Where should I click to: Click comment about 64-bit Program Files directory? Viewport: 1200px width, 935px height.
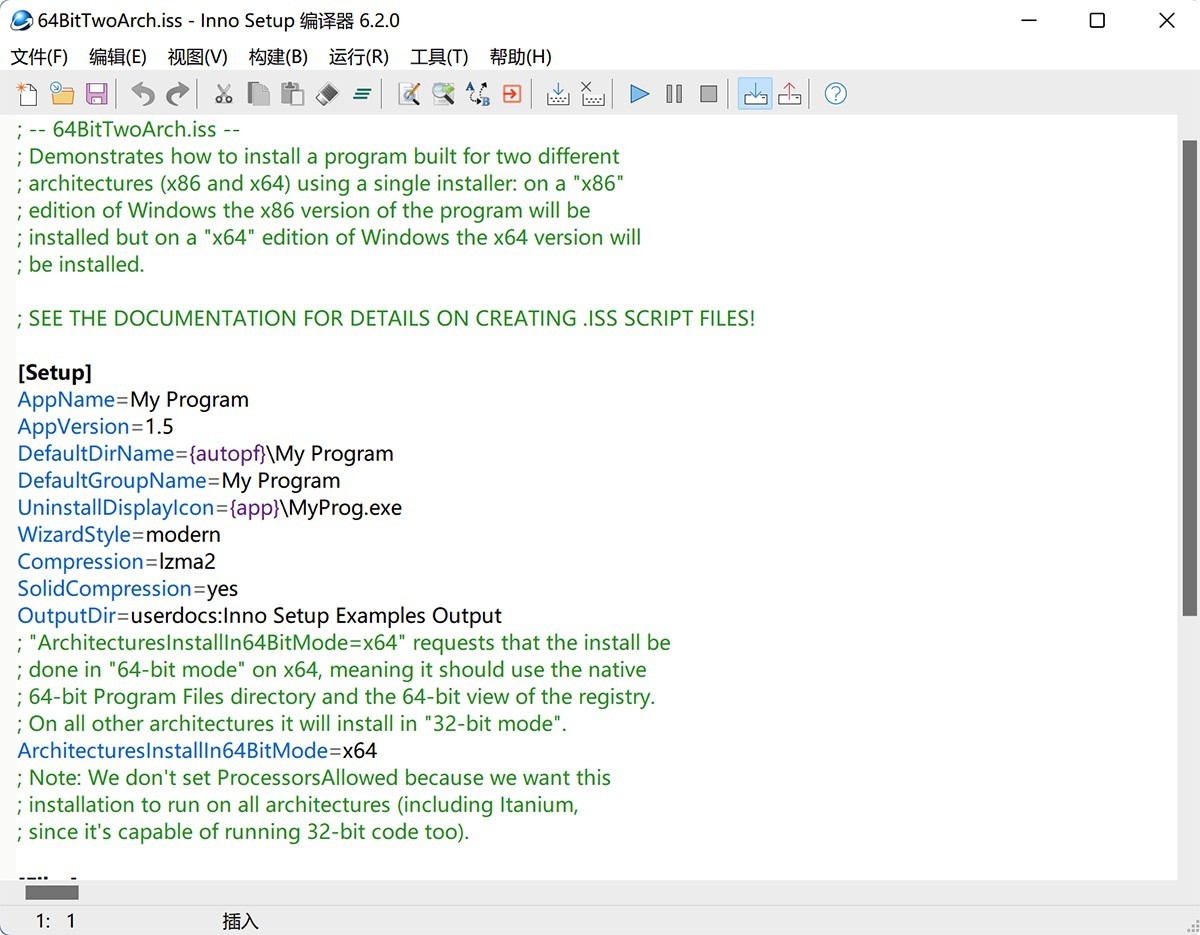tap(336, 697)
